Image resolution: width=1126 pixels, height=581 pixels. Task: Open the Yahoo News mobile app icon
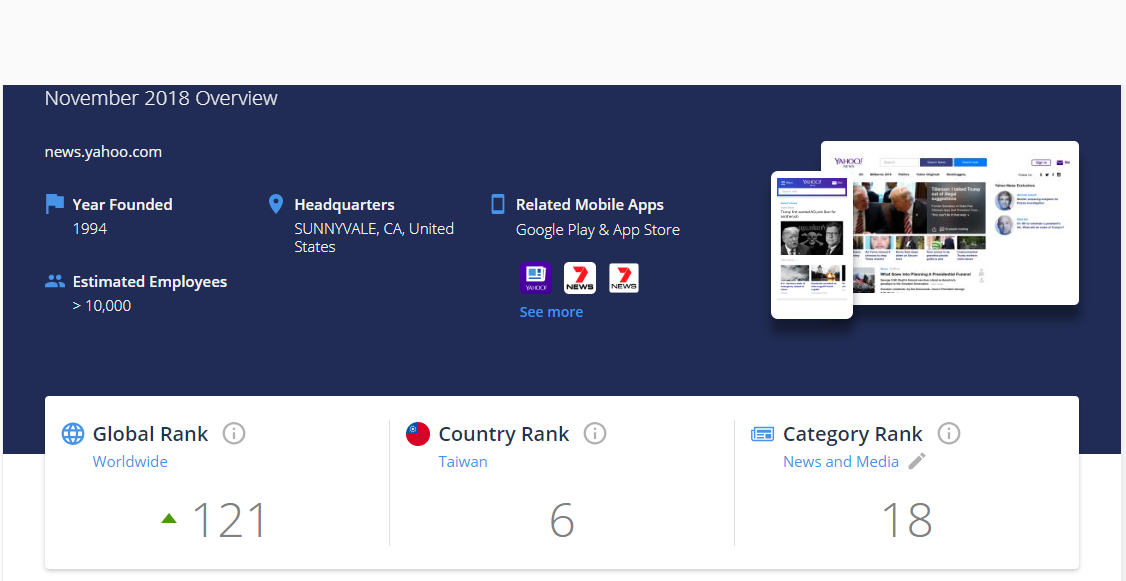point(536,278)
